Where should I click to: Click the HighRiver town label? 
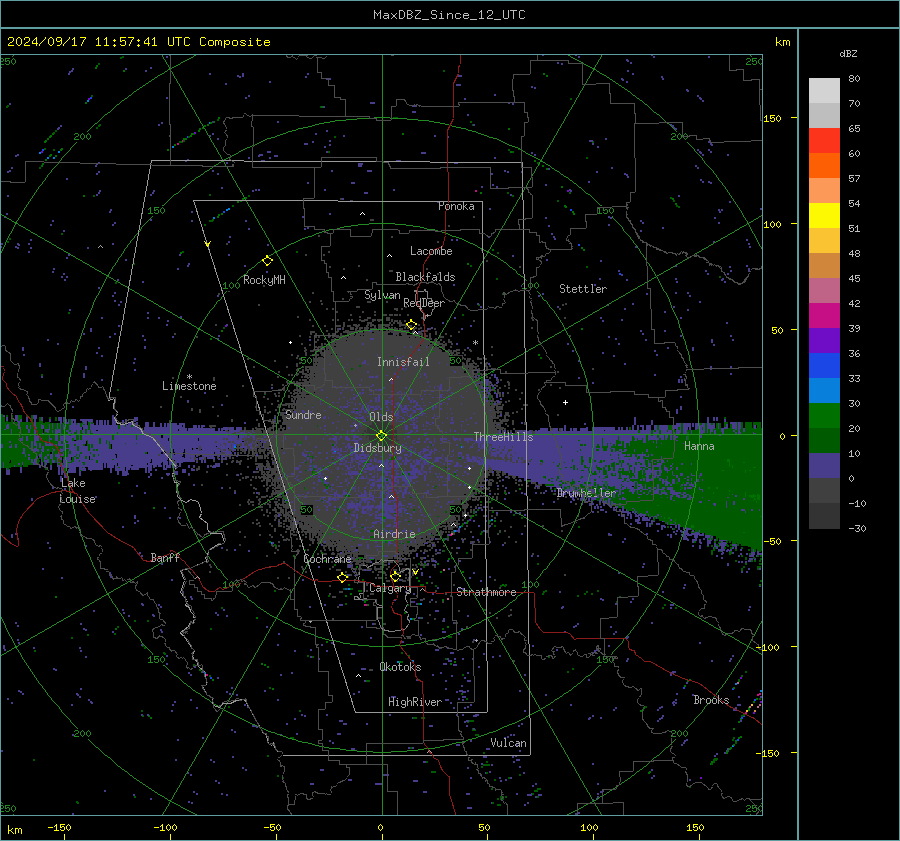coord(415,702)
